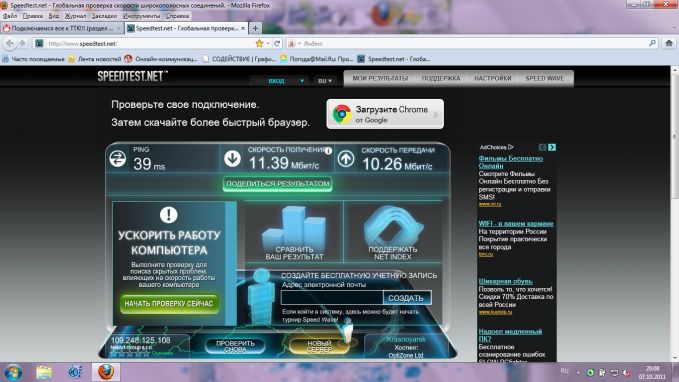The height and width of the screenshot is (382, 679).
Task: Switch to the Подключаемся все к ТТК tab
Action: (x=62, y=28)
